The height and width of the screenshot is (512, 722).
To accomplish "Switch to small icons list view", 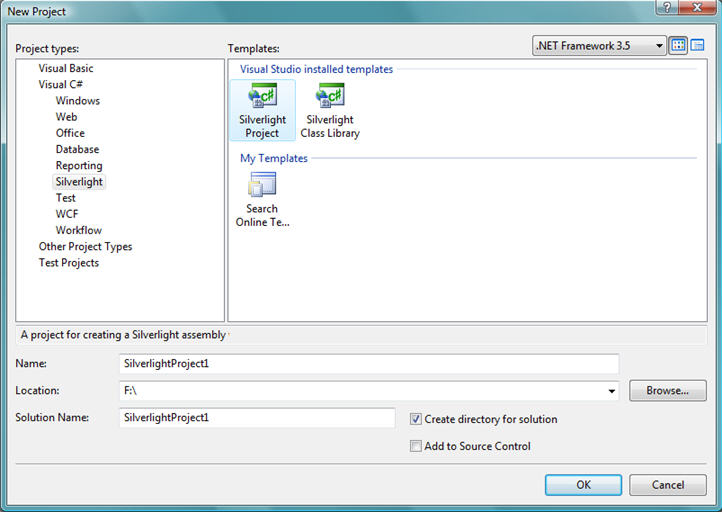I will click(x=697, y=46).
